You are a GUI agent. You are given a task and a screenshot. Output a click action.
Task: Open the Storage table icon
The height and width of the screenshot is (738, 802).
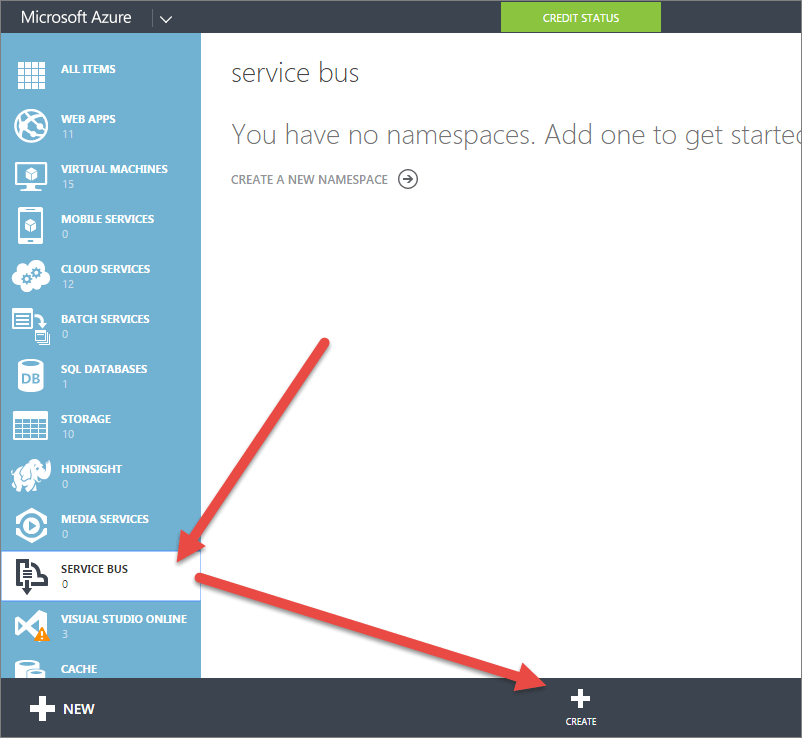click(x=31, y=426)
